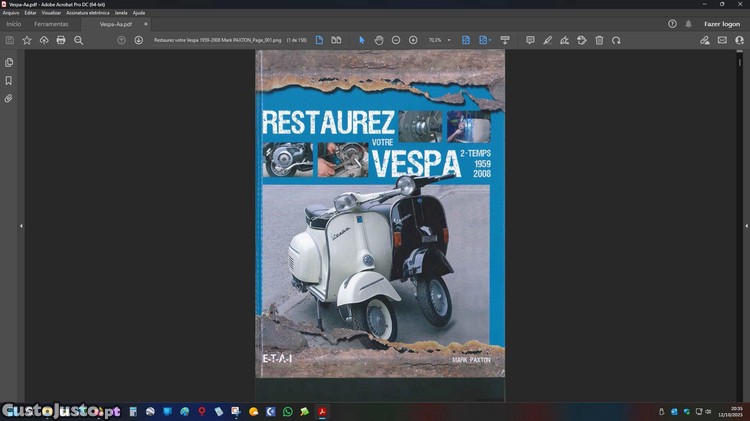Click the star bookmark icon in toolbar

point(27,40)
